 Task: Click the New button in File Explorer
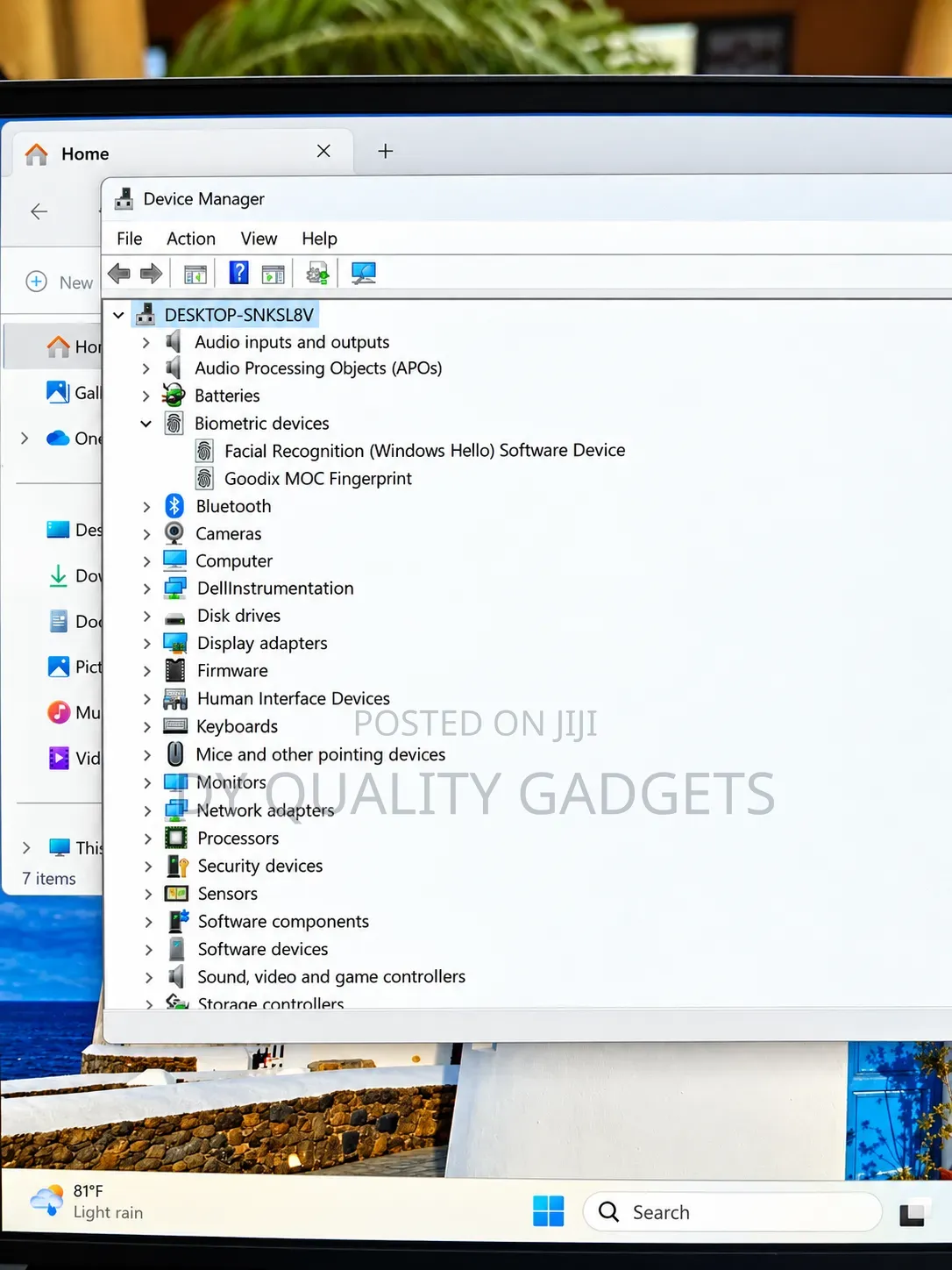tap(60, 282)
